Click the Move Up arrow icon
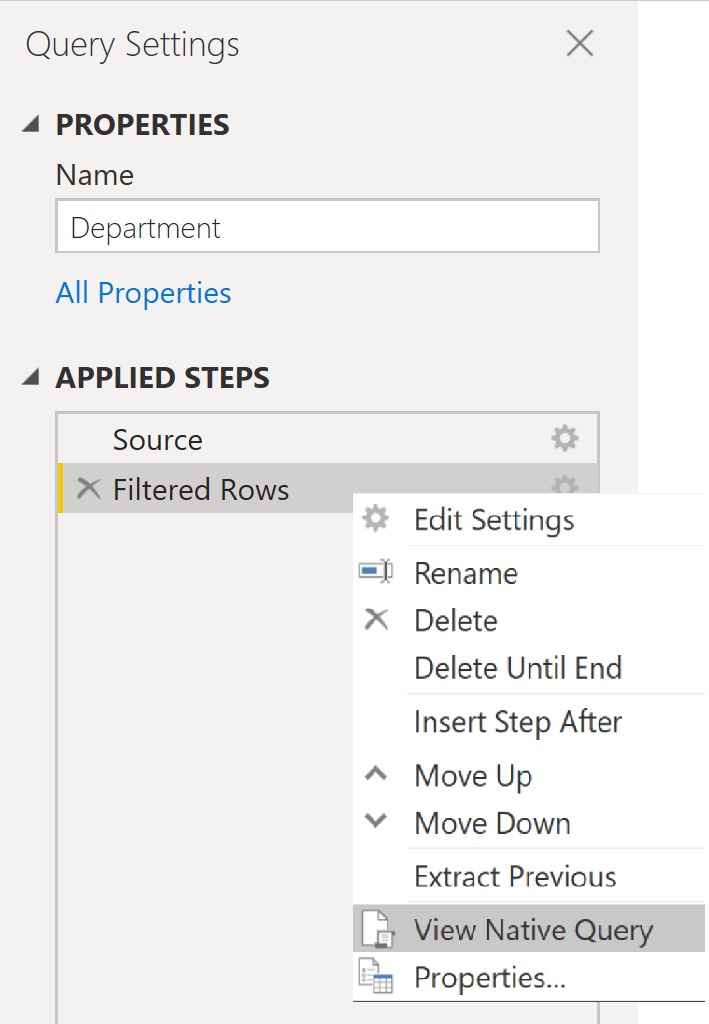 point(375,772)
